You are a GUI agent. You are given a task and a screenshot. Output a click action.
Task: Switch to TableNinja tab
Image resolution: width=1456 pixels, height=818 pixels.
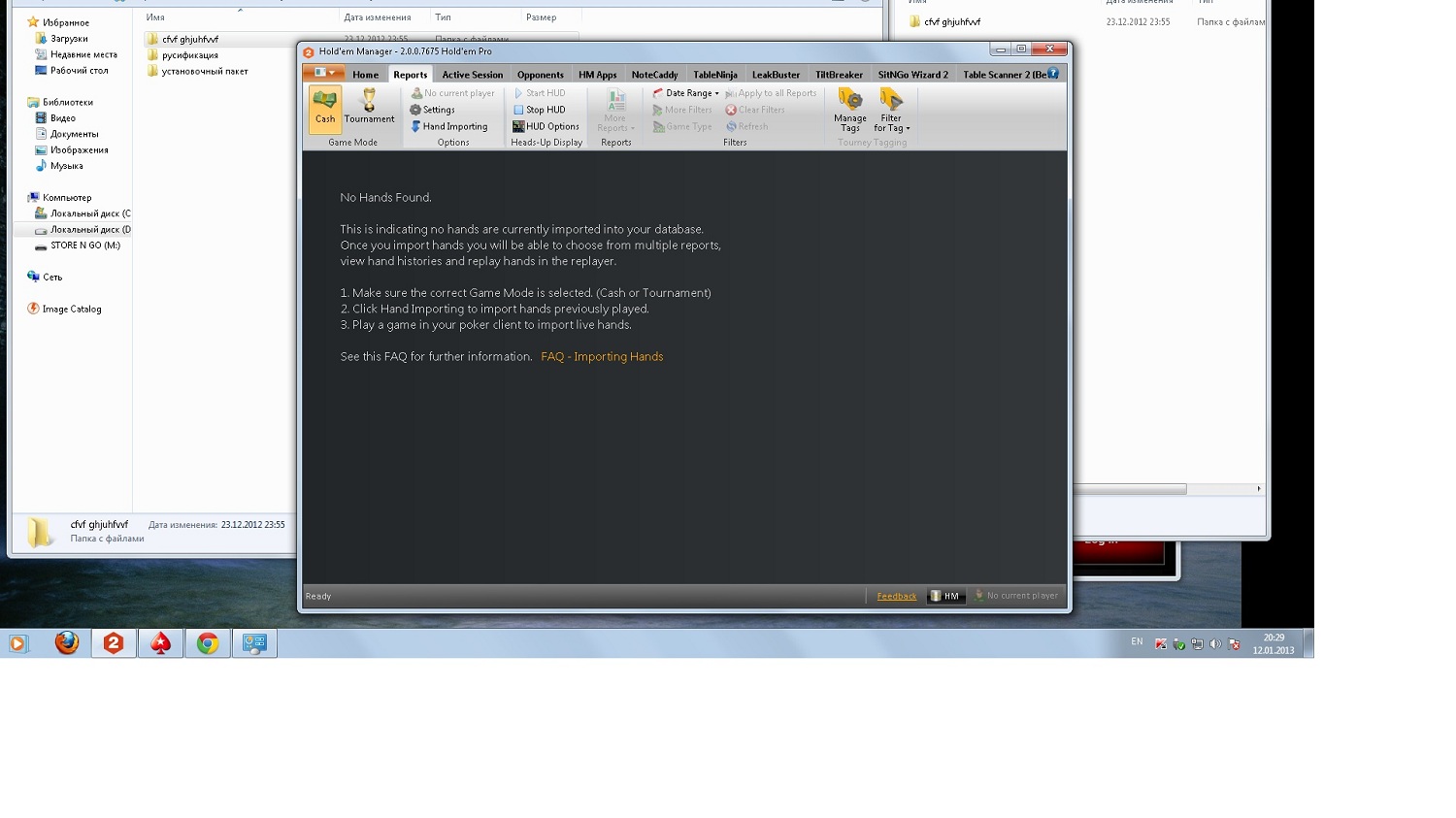click(x=715, y=75)
